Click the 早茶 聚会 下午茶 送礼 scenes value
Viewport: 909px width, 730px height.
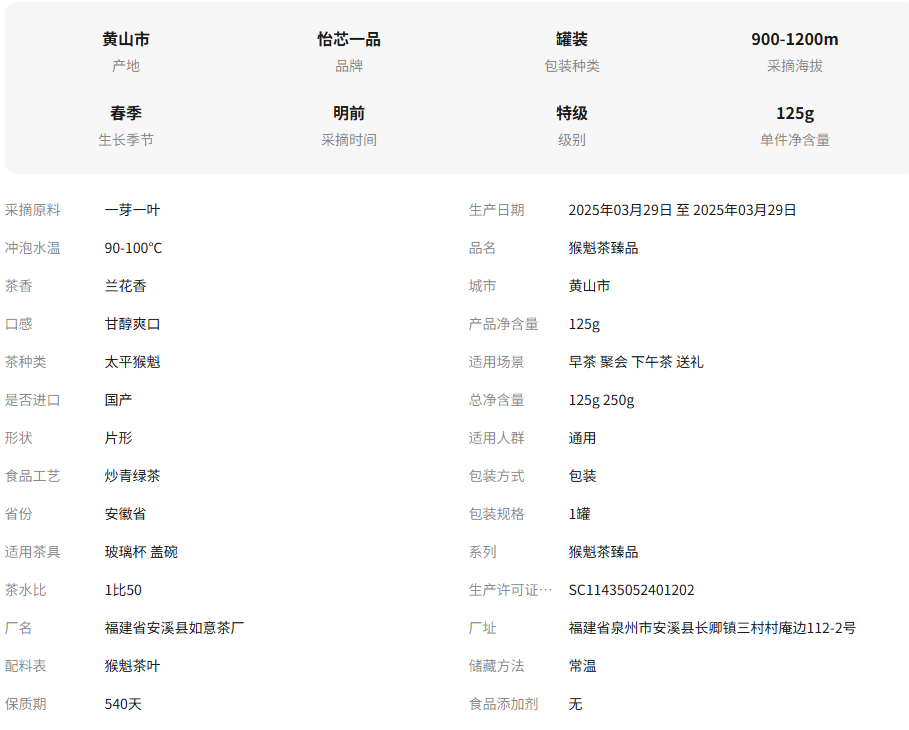click(635, 362)
